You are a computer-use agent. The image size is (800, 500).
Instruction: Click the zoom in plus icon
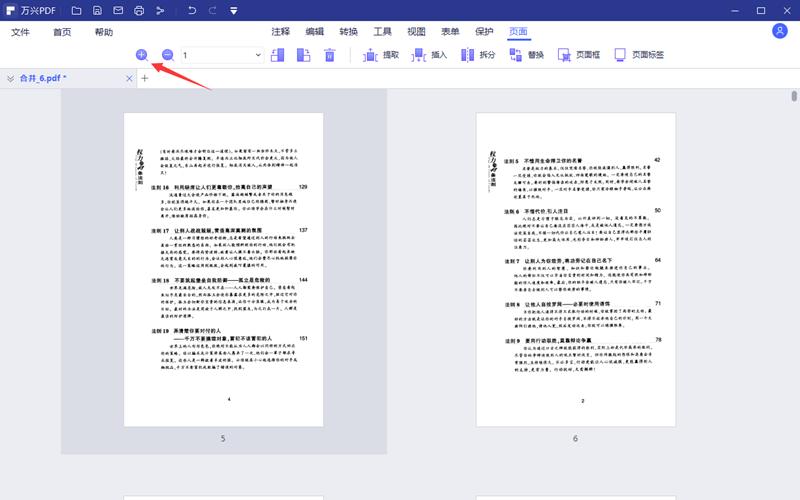click(x=141, y=55)
